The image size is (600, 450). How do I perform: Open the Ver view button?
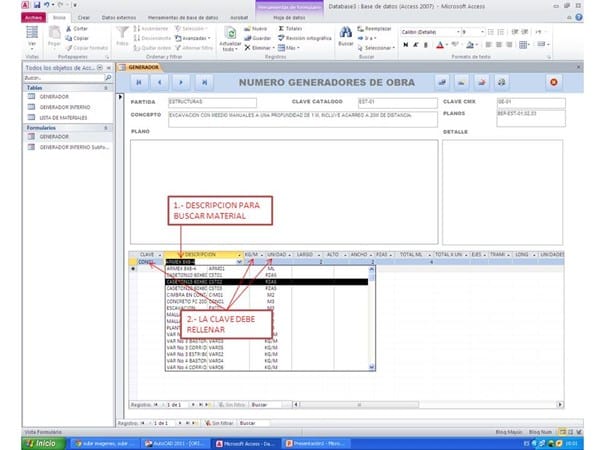click(32, 38)
